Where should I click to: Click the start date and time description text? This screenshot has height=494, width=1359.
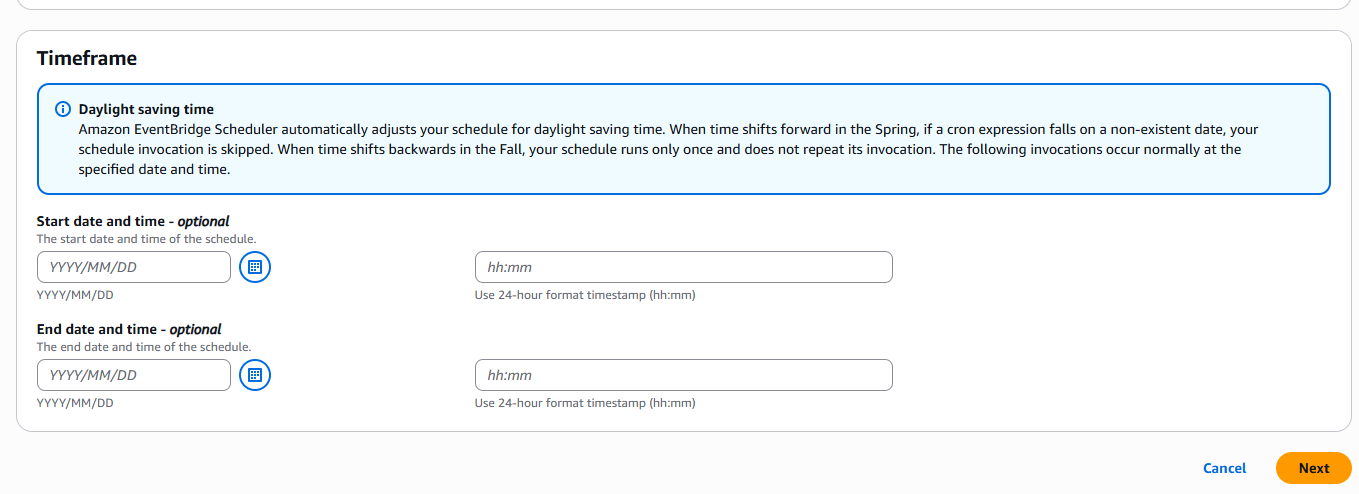point(146,239)
